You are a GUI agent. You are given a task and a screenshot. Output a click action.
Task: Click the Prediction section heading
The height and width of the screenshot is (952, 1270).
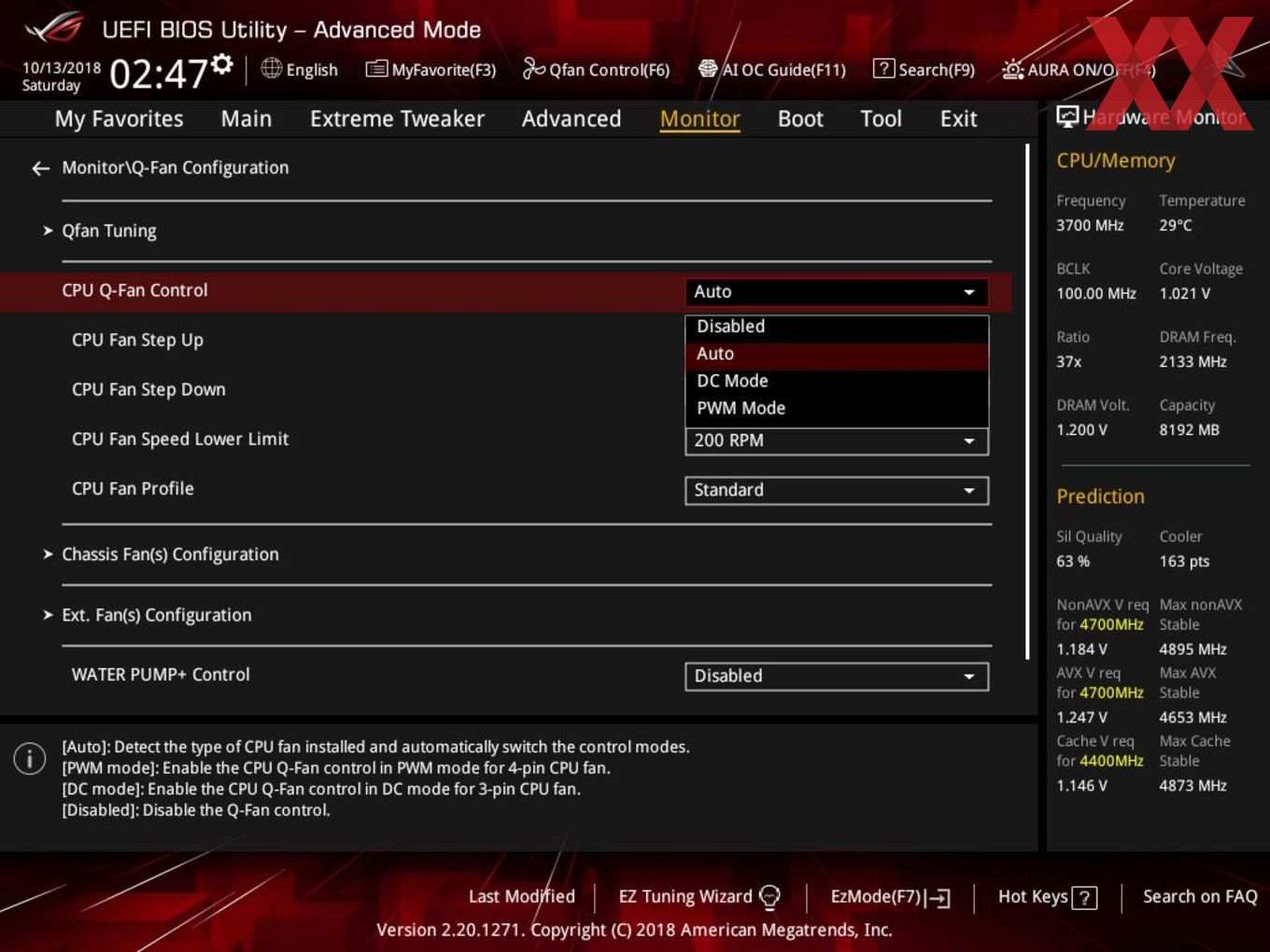(1100, 497)
